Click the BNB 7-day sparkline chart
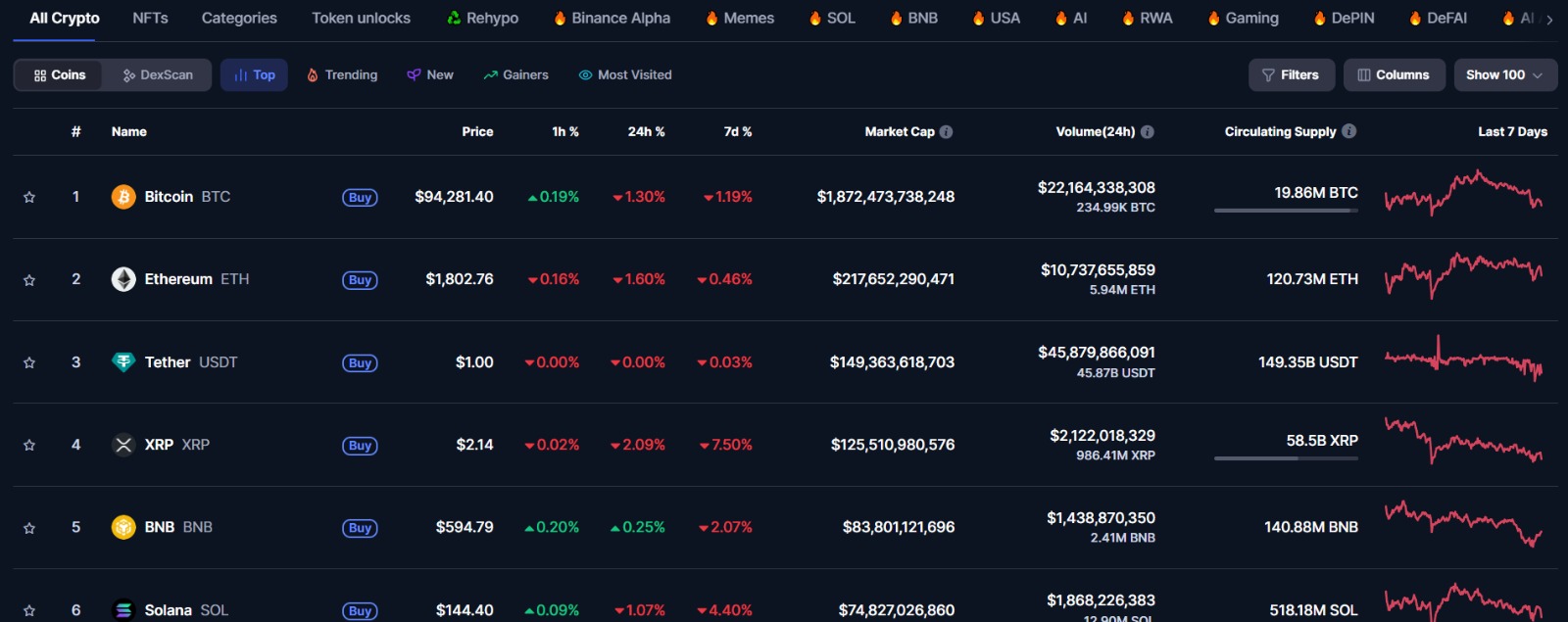The height and width of the screenshot is (622, 1568). [1463, 523]
